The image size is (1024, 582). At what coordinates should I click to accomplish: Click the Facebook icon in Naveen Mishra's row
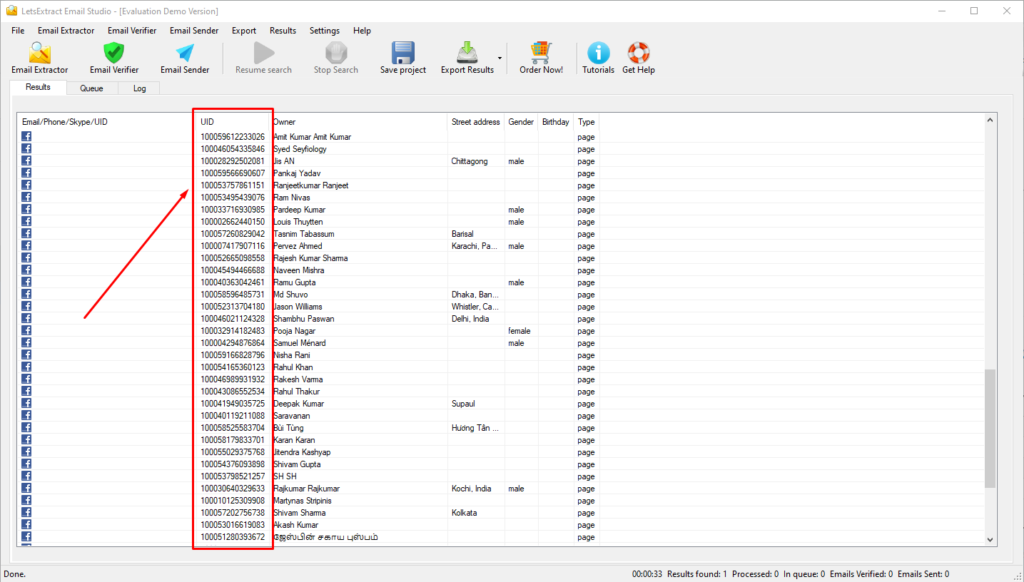point(26,270)
